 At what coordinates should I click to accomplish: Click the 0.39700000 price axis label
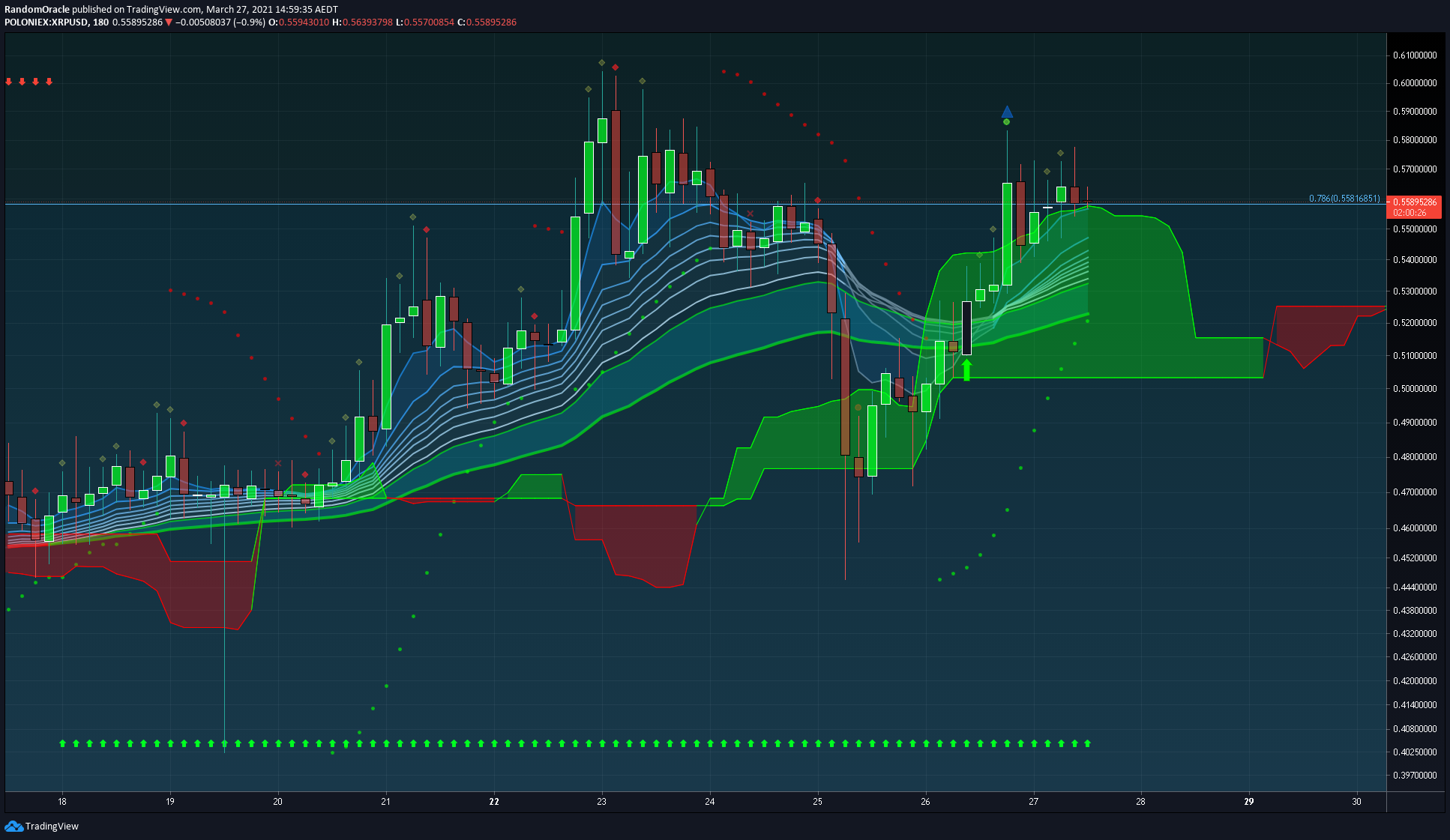click(x=1415, y=776)
